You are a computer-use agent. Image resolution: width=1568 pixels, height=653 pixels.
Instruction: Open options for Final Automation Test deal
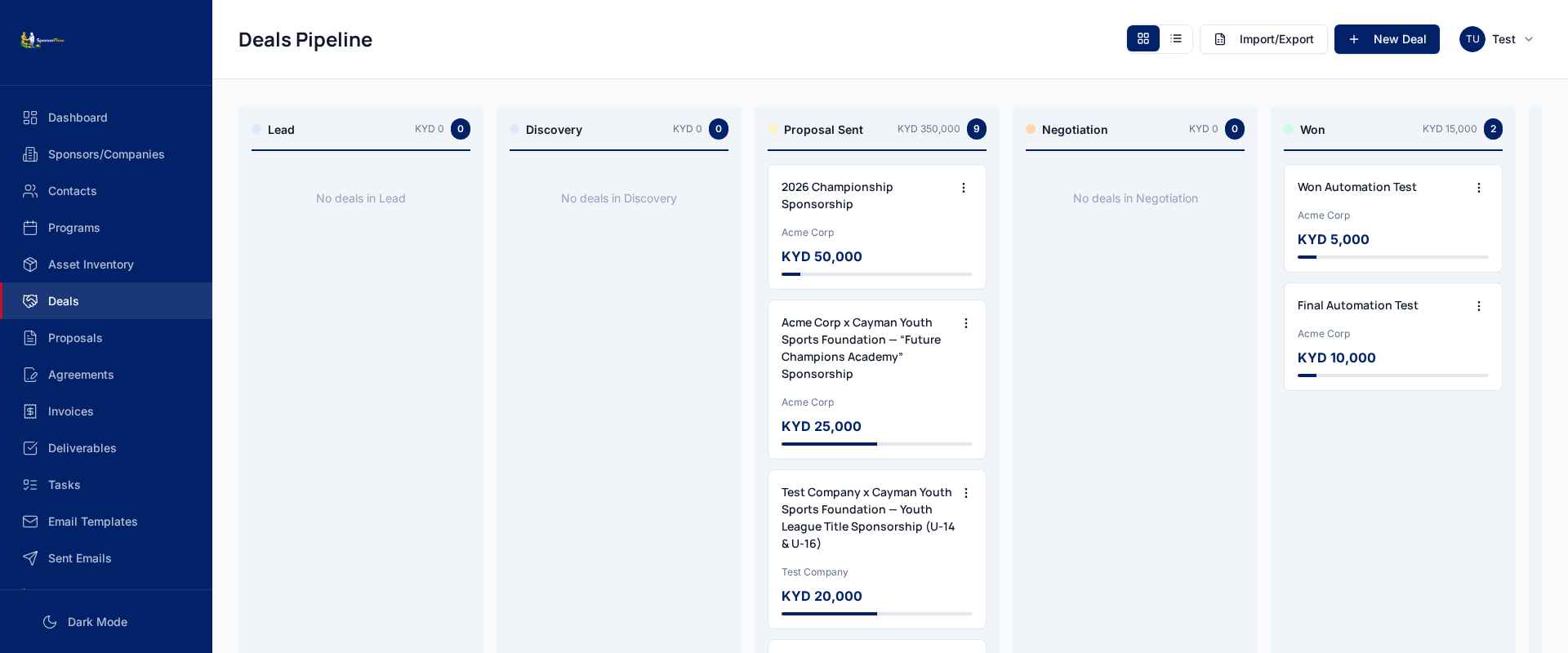[x=1479, y=306]
